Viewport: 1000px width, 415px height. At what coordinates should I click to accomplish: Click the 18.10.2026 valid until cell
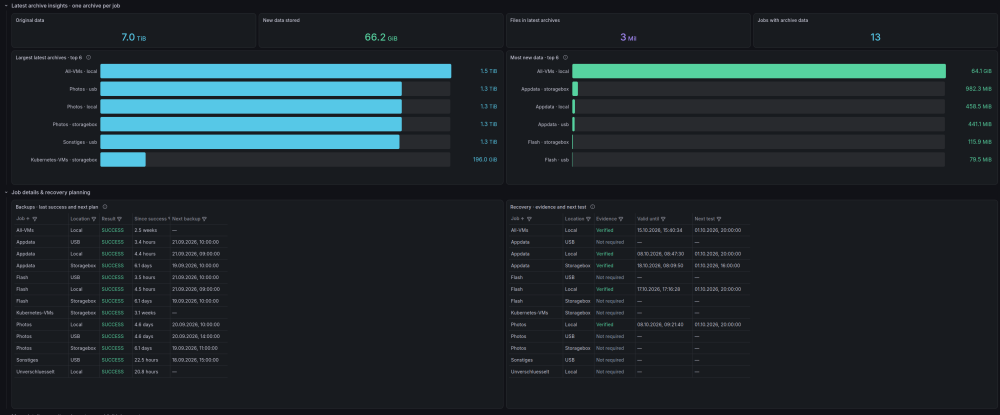click(663, 266)
